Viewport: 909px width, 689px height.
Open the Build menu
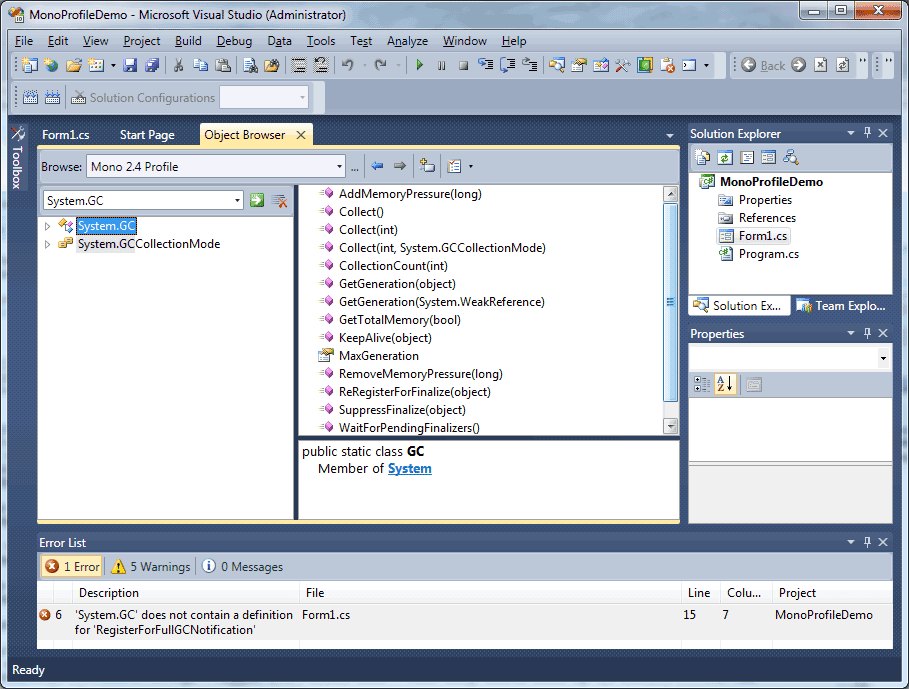(188, 41)
